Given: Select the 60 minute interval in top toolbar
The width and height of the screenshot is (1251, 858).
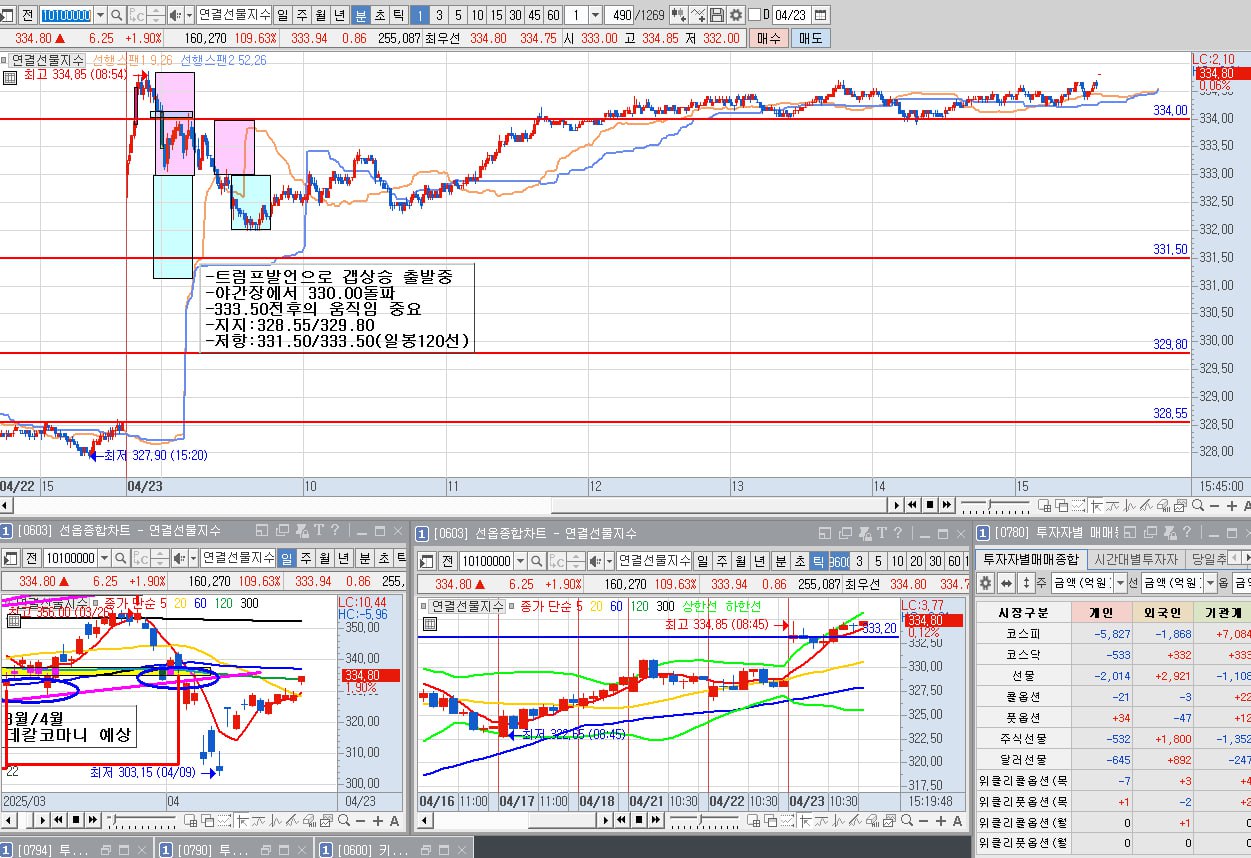Looking at the screenshot, I should 553,15.
